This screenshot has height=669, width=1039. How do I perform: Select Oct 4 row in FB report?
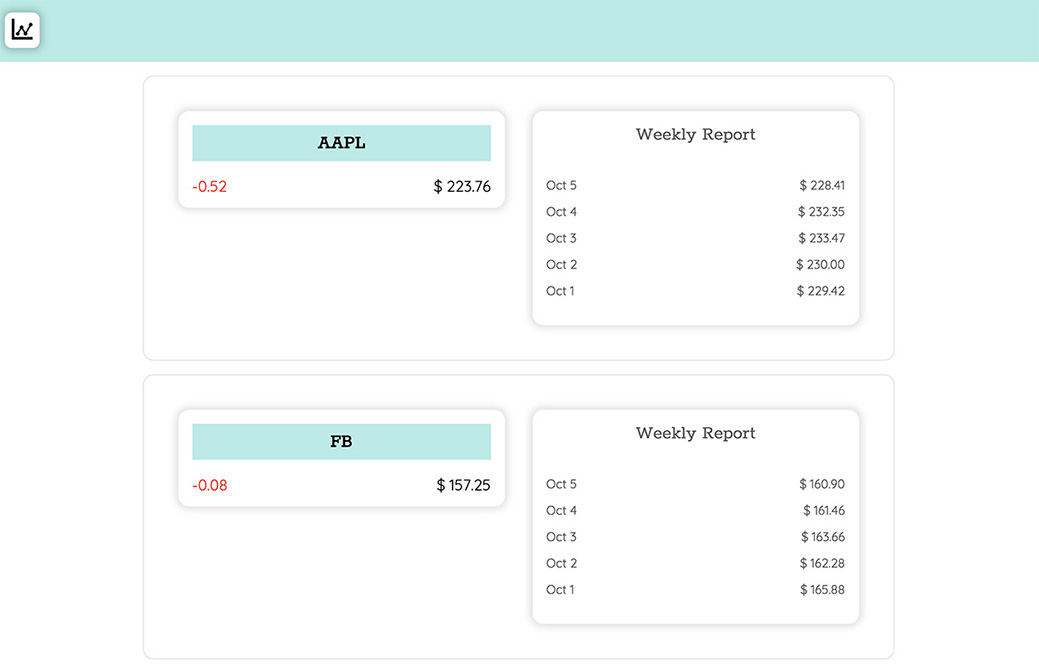coord(695,511)
